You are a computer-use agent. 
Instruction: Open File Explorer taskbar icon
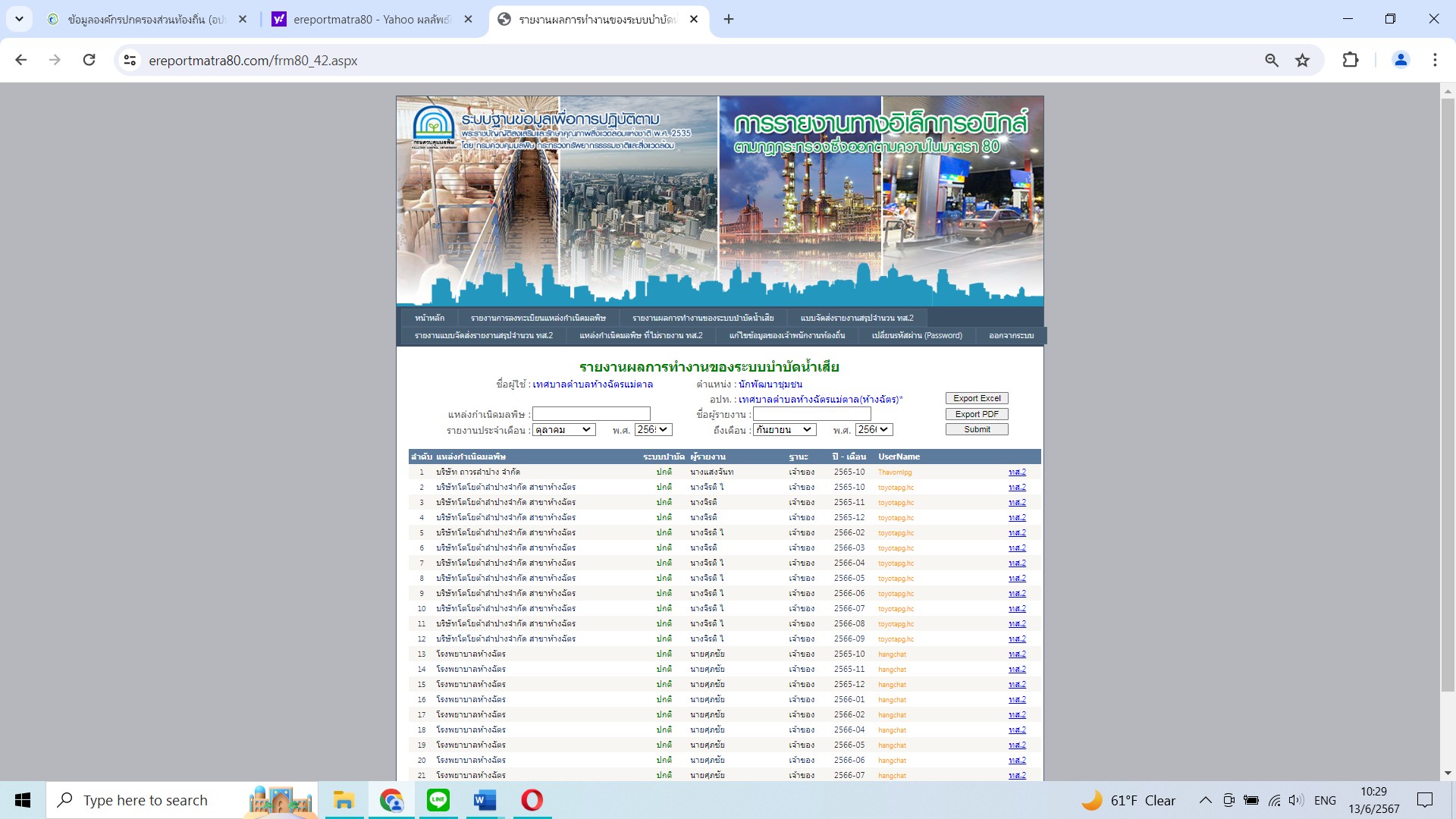344,800
